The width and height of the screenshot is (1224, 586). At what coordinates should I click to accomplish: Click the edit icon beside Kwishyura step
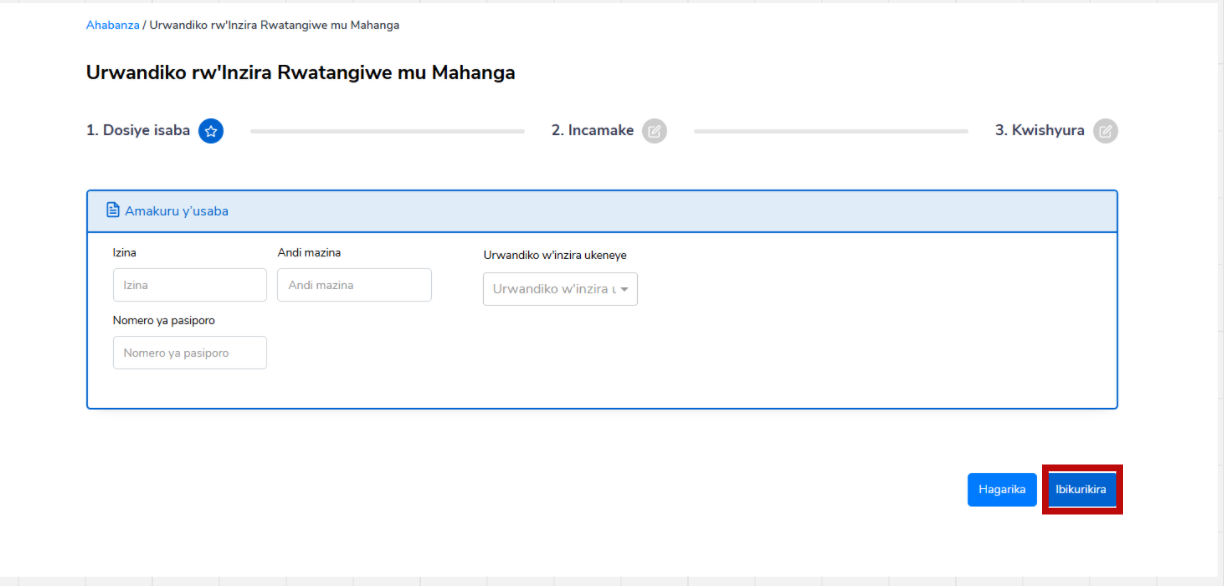[1105, 131]
